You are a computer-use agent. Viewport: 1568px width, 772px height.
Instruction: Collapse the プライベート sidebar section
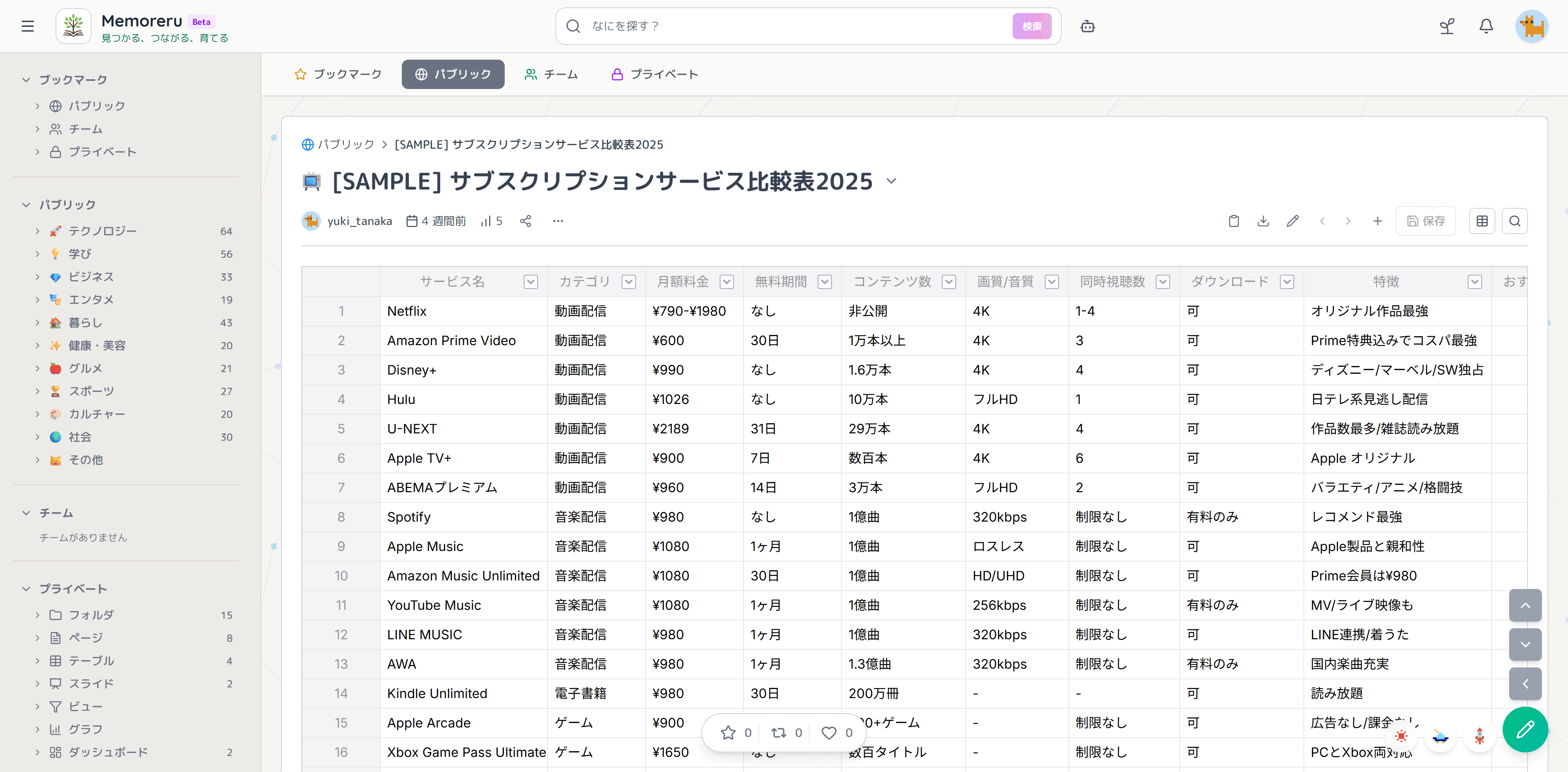[x=26, y=589]
